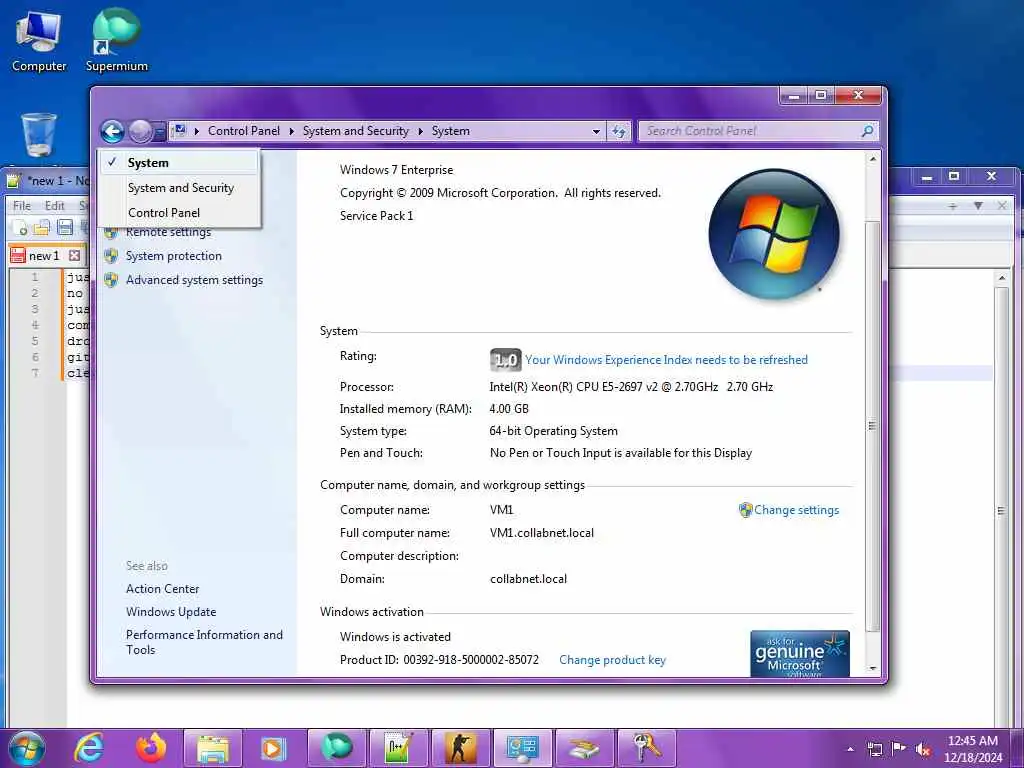Open the Computer desktop icon
This screenshot has height=768, width=1024.
39,41
